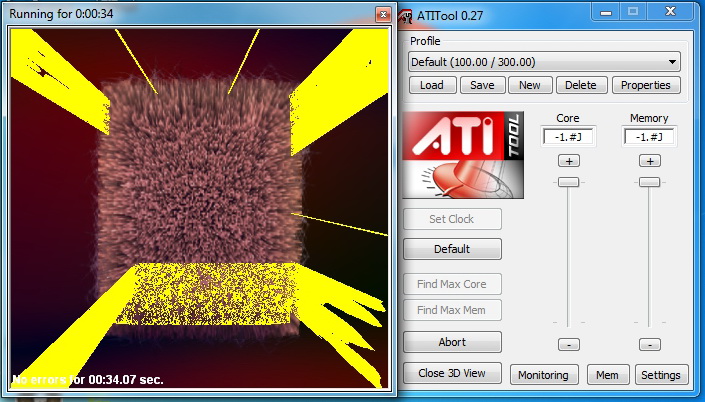Decrease Core clock with minus button

coord(568,345)
